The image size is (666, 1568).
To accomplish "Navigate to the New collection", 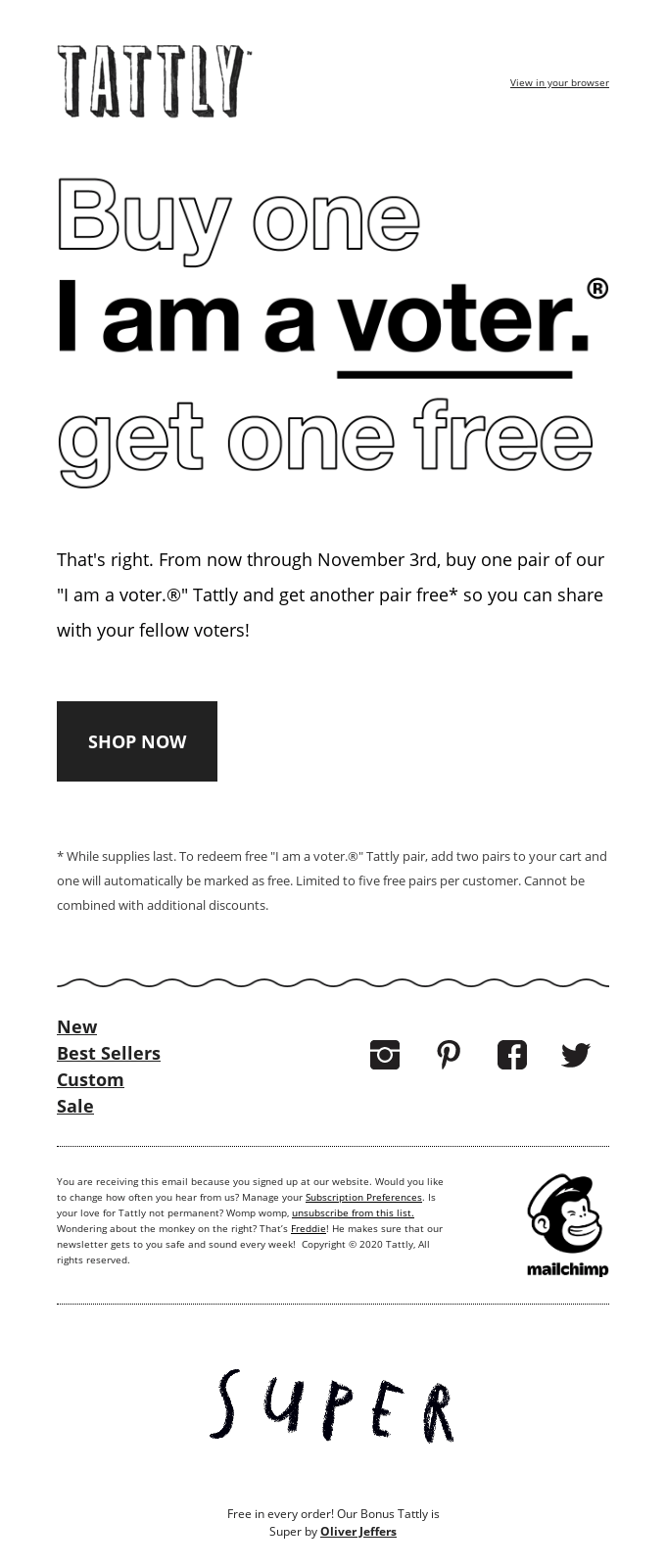I will pos(76,1027).
